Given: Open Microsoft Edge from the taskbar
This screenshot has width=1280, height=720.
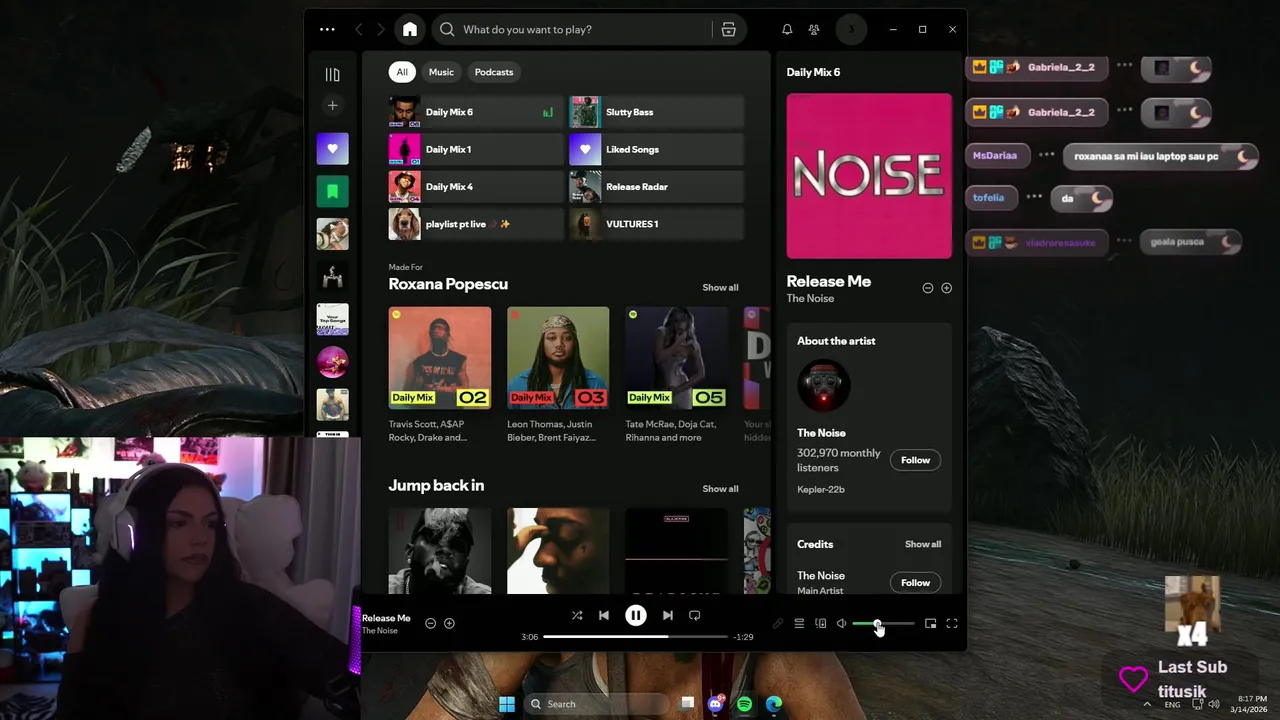Looking at the screenshot, I should point(774,704).
